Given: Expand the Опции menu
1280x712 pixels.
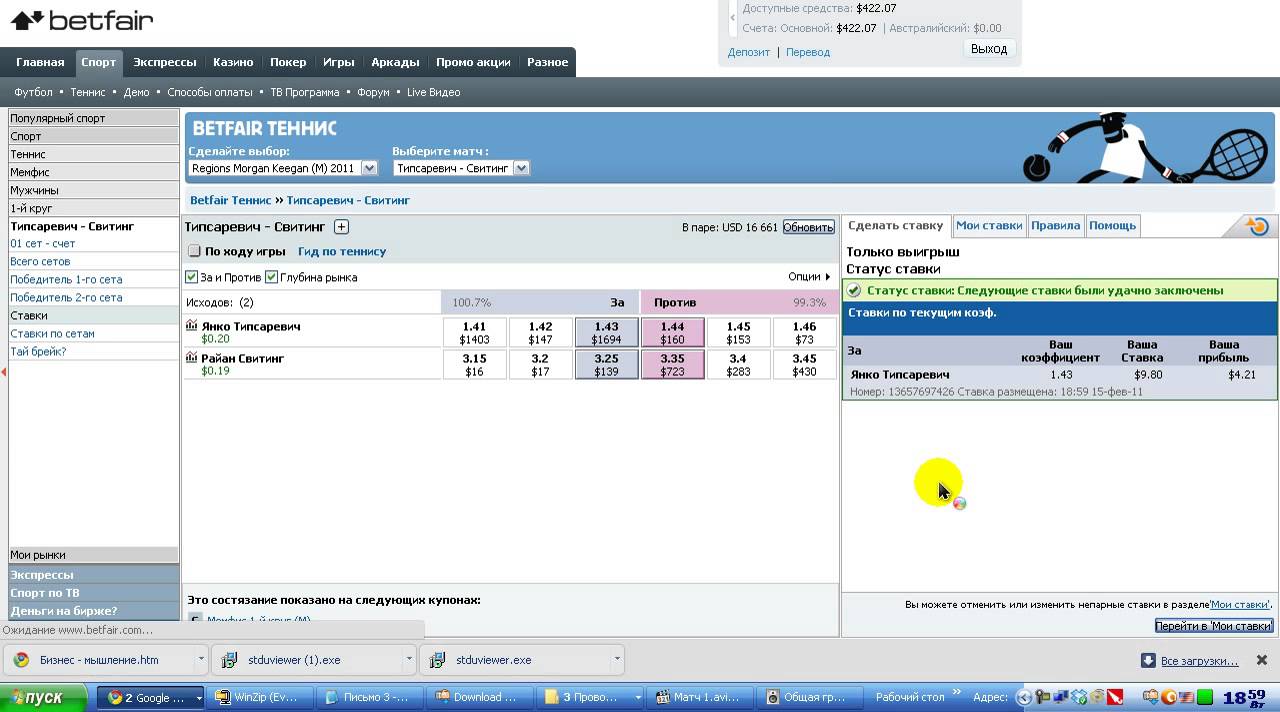Looking at the screenshot, I should 809,277.
